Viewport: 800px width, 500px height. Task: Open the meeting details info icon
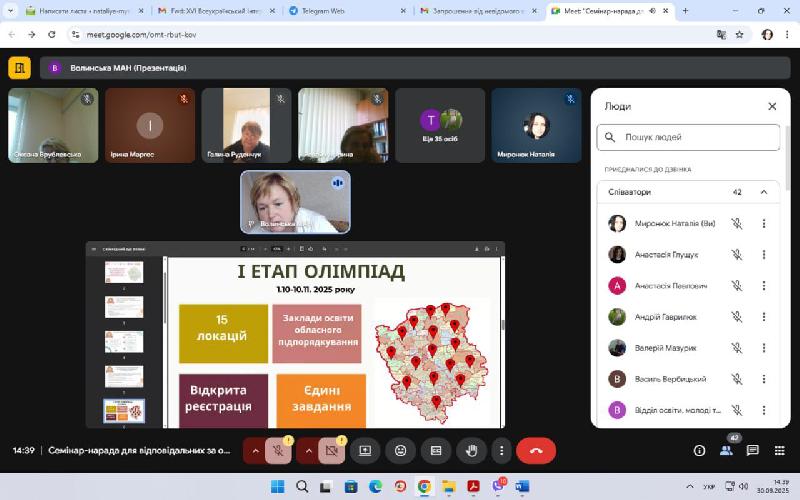[700, 451]
